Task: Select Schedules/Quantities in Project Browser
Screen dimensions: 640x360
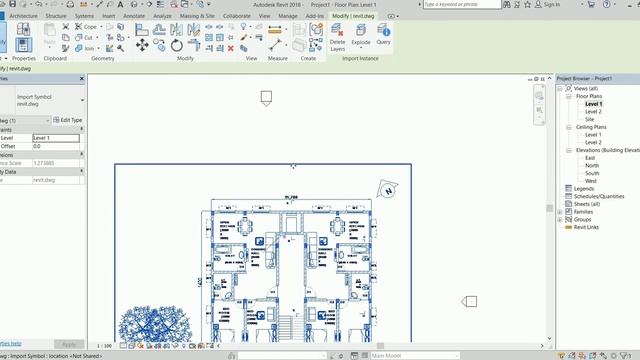Action: pos(599,197)
